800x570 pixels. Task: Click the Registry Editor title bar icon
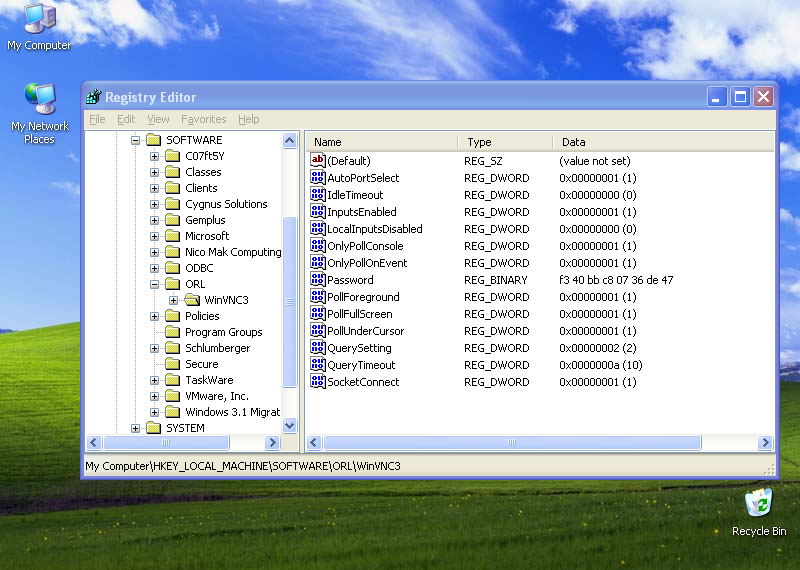pyautogui.click(x=94, y=97)
